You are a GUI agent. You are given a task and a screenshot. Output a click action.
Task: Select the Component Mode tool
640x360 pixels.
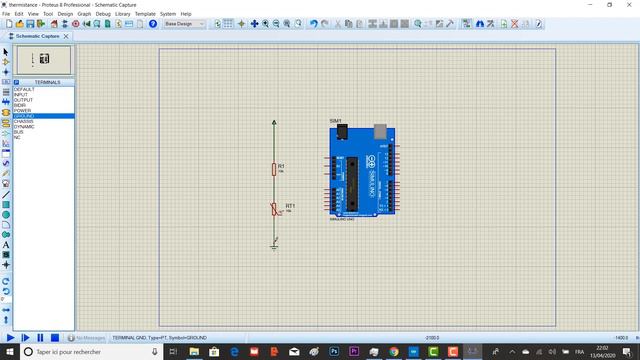6,62
